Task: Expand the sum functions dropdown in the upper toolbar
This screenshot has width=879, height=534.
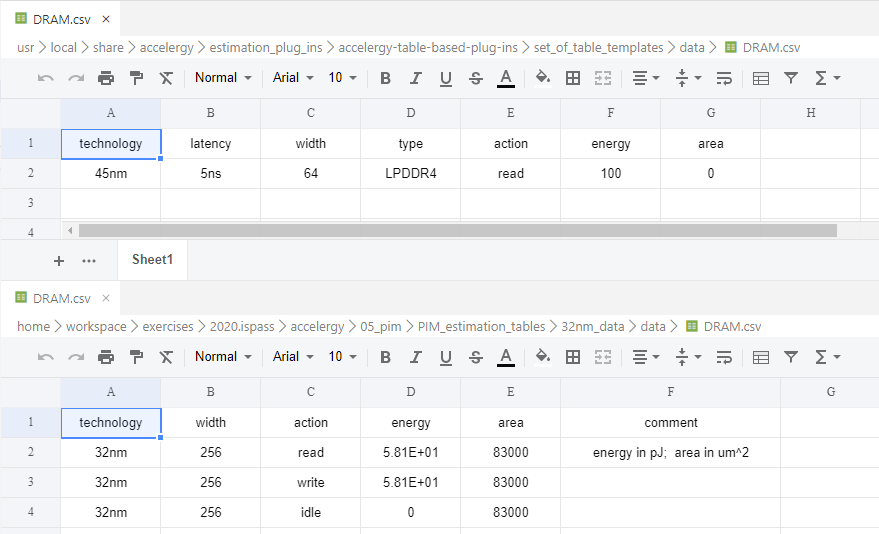Action: pos(827,78)
